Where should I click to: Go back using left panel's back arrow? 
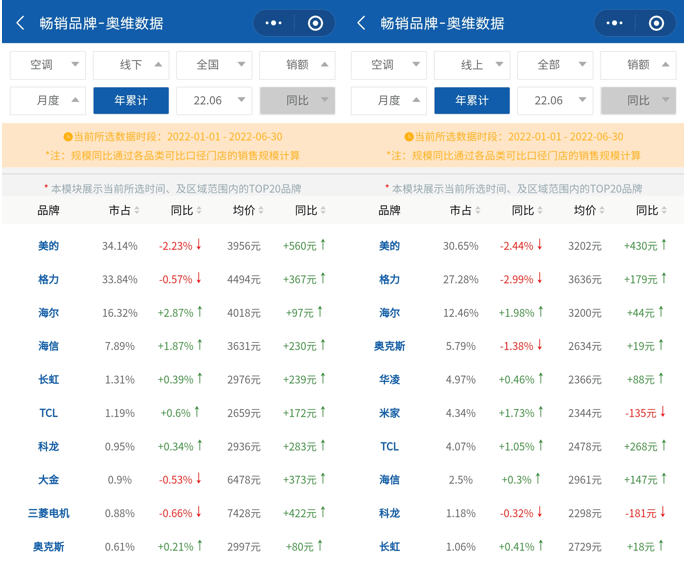click(20, 23)
